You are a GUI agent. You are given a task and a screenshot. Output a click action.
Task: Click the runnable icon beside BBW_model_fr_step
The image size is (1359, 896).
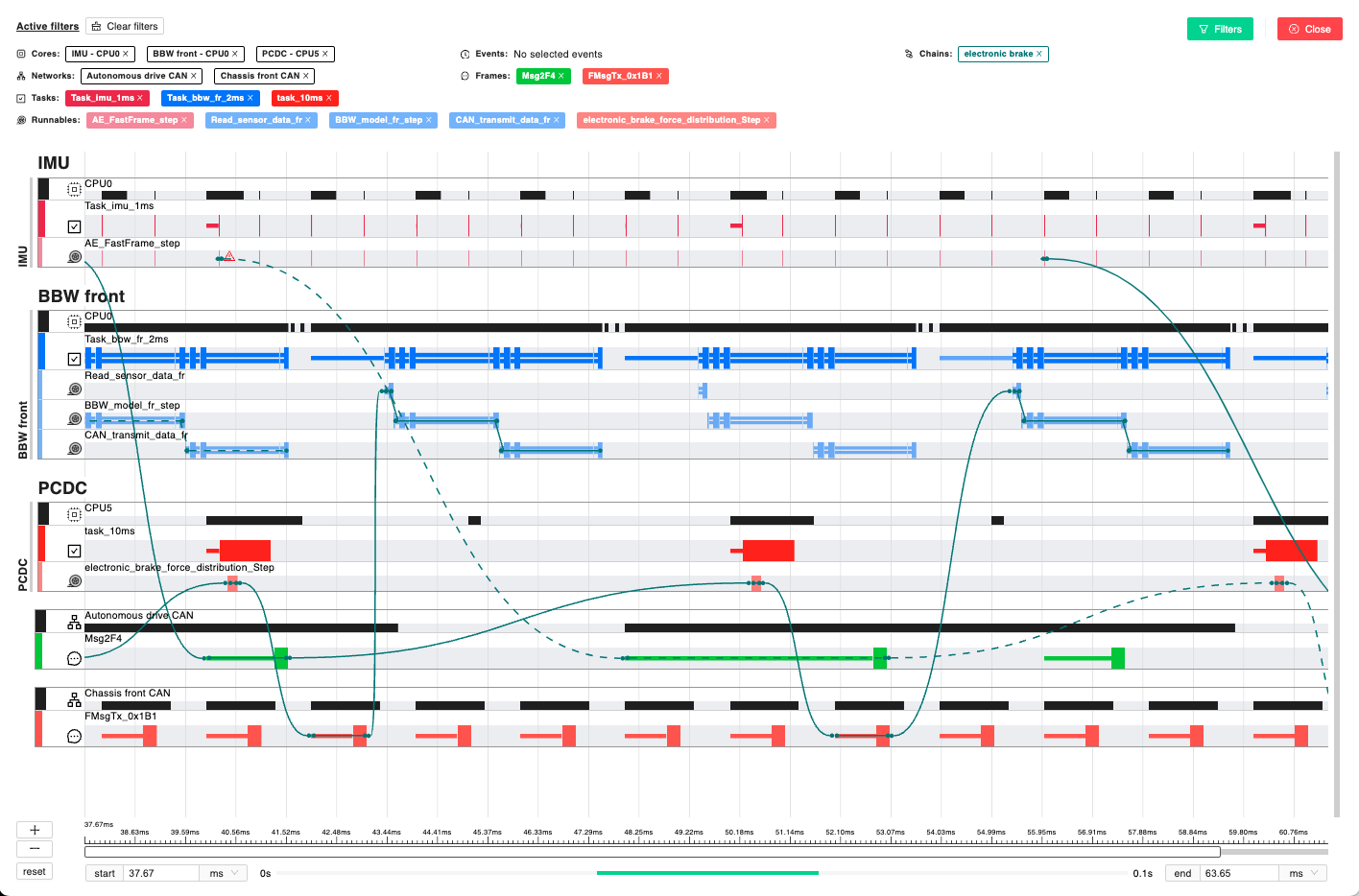click(x=74, y=419)
